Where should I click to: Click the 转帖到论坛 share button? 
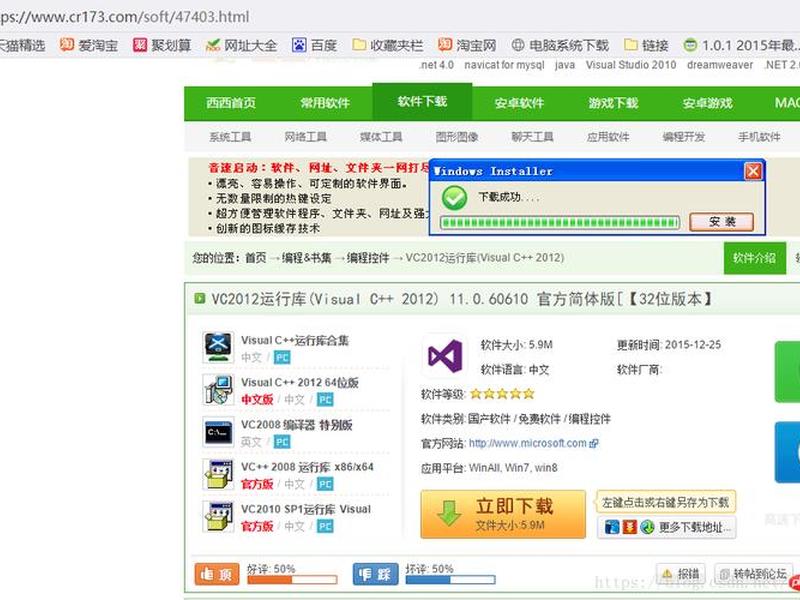pos(753,574)
